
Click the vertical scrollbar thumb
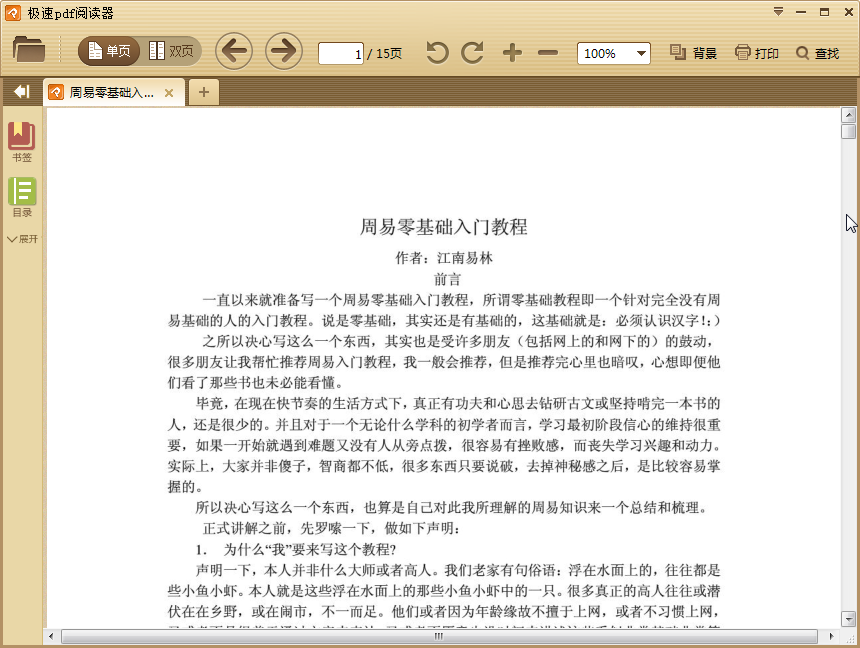848,131
